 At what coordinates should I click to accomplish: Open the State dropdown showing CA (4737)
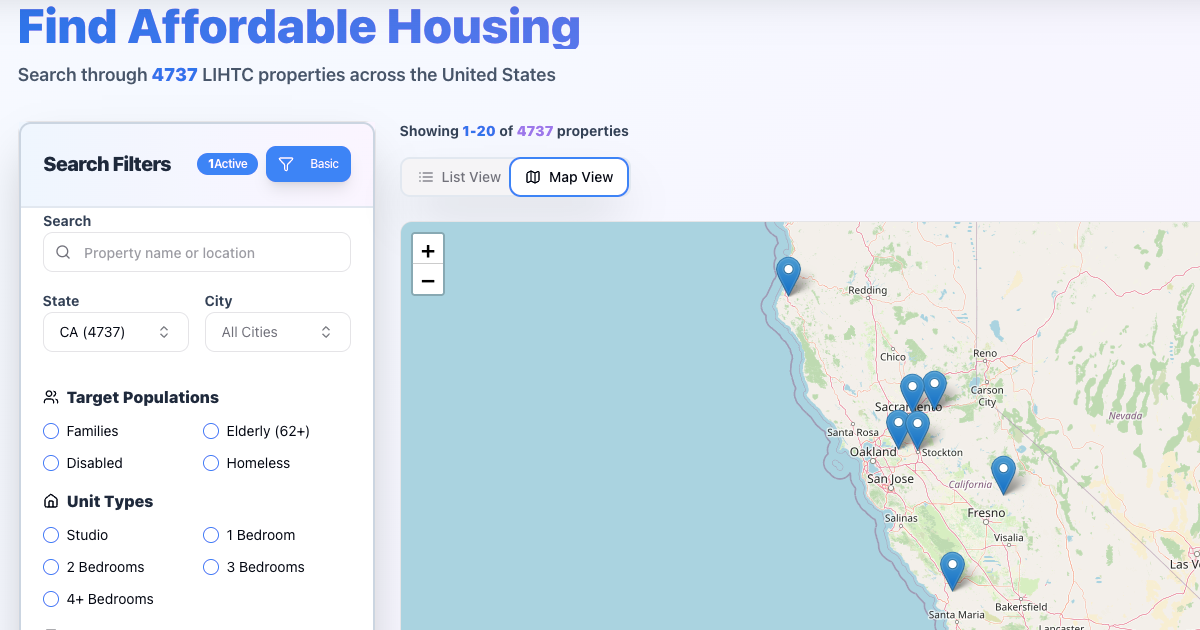click(x=115, y=331)
